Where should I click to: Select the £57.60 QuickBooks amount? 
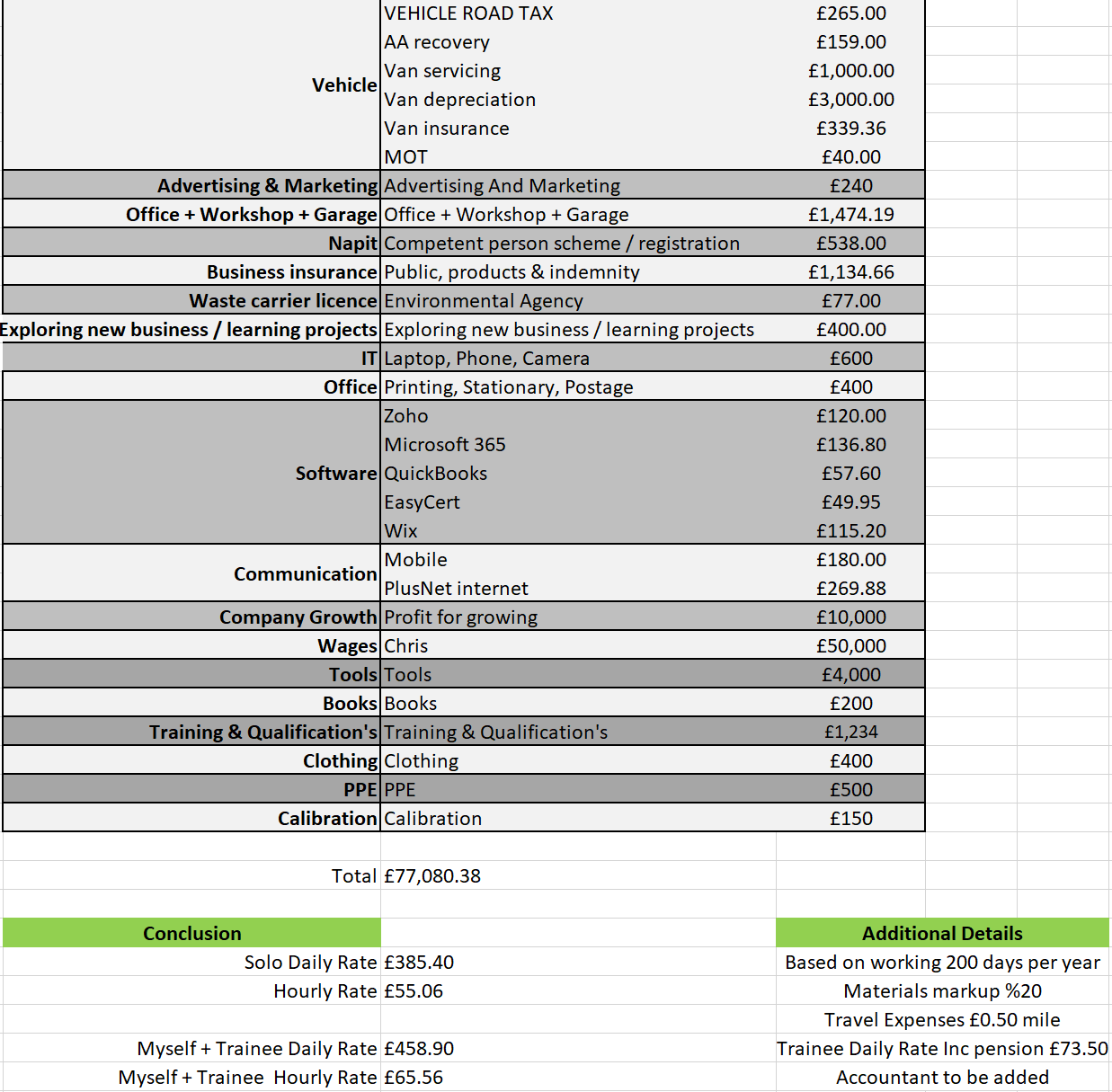[x=851, y=474]
